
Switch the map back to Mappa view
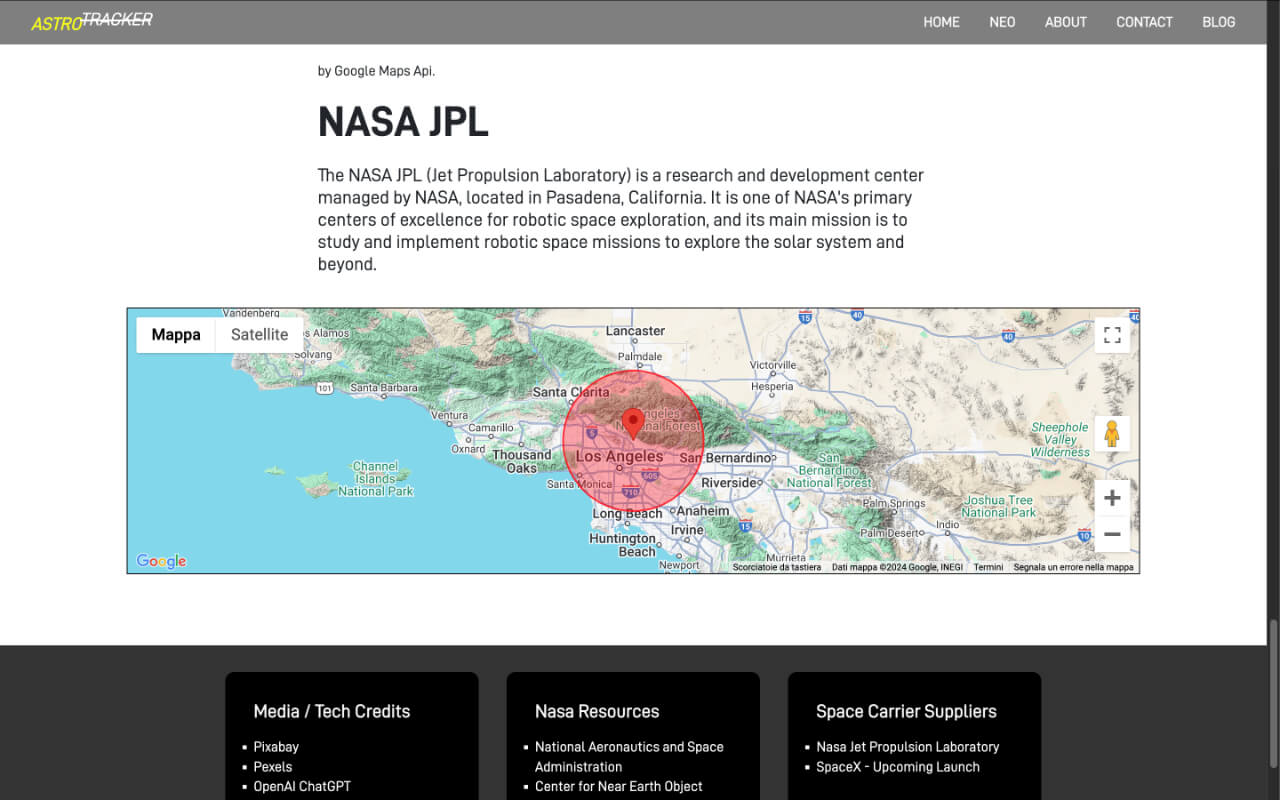[x=176, y=334]
